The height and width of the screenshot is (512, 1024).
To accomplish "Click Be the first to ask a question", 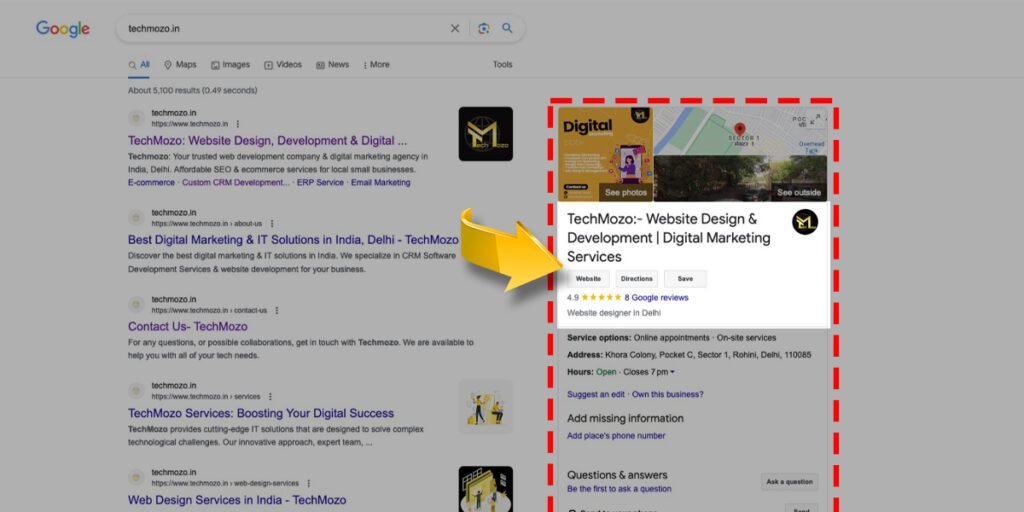I will 619,489.
